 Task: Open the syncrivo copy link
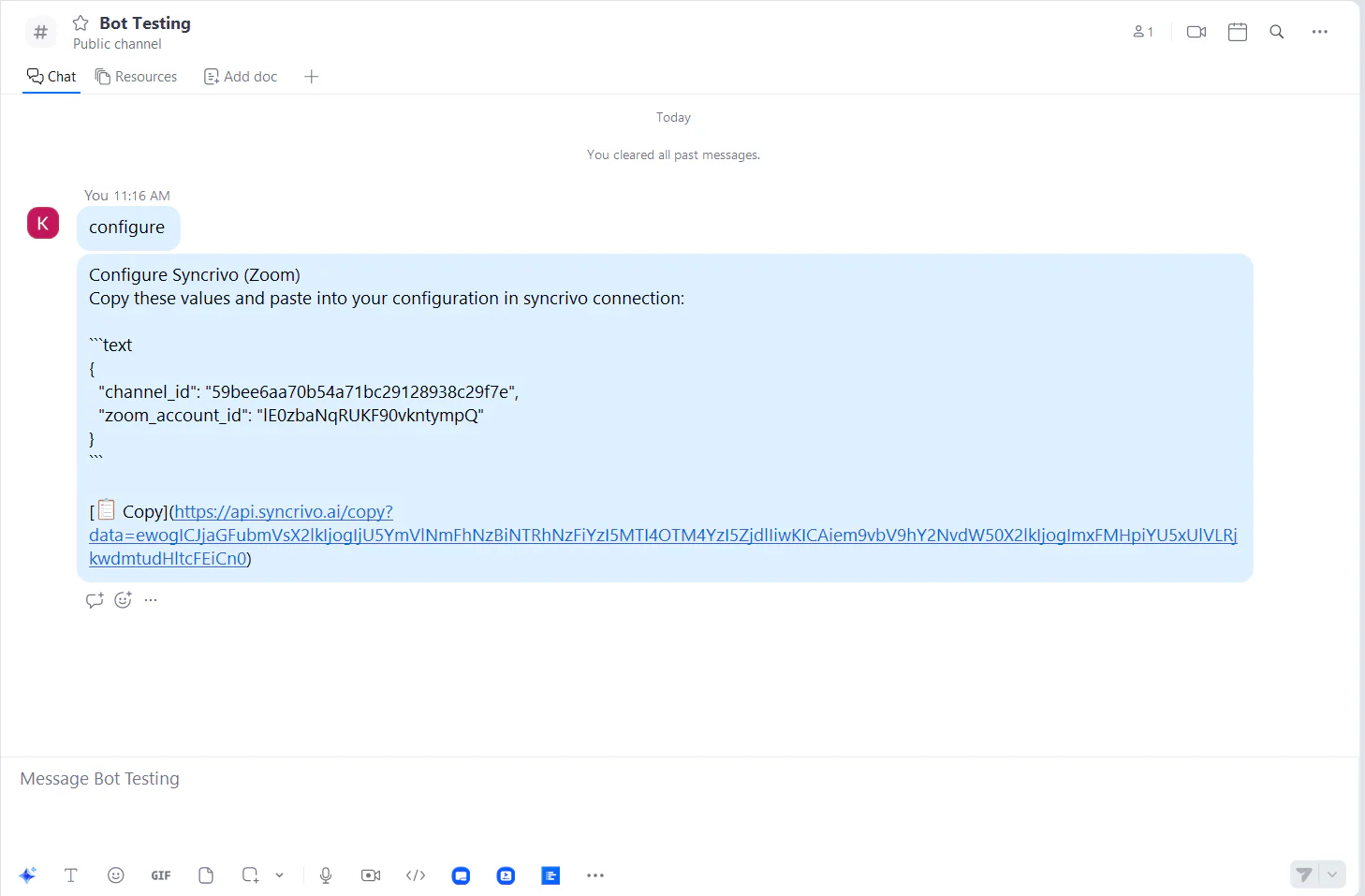663,536
